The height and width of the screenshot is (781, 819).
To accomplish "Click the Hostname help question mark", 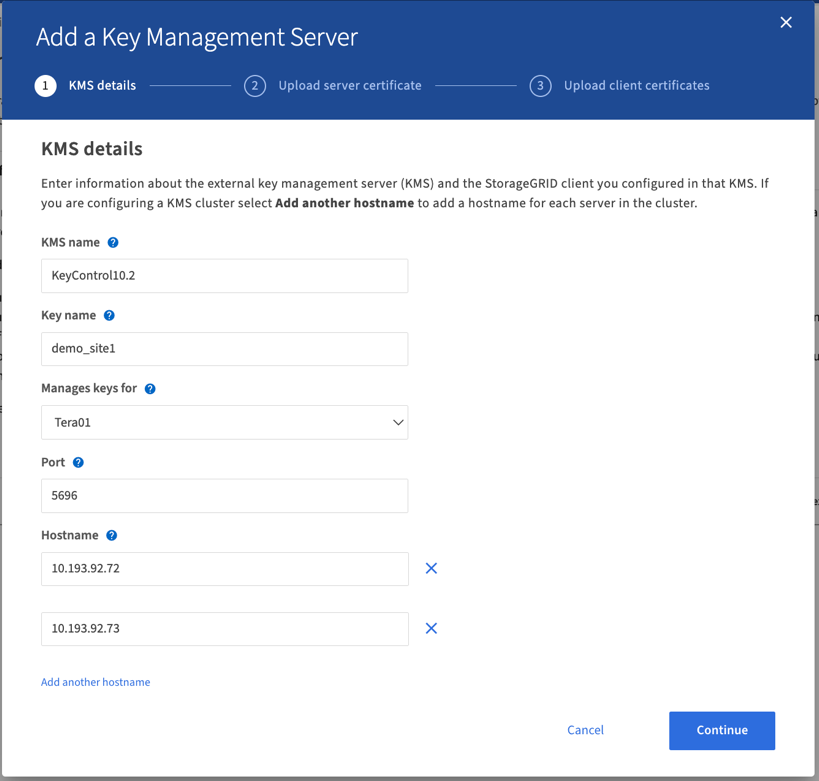I will coord(111,536).
